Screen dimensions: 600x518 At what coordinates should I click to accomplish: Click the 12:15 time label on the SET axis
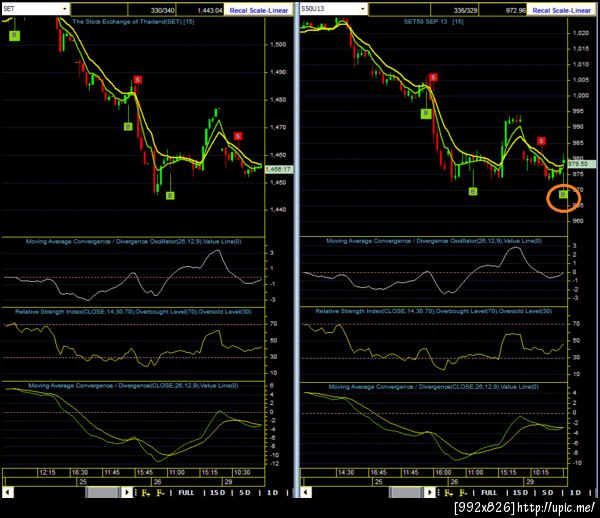click(x=47, y=472)
